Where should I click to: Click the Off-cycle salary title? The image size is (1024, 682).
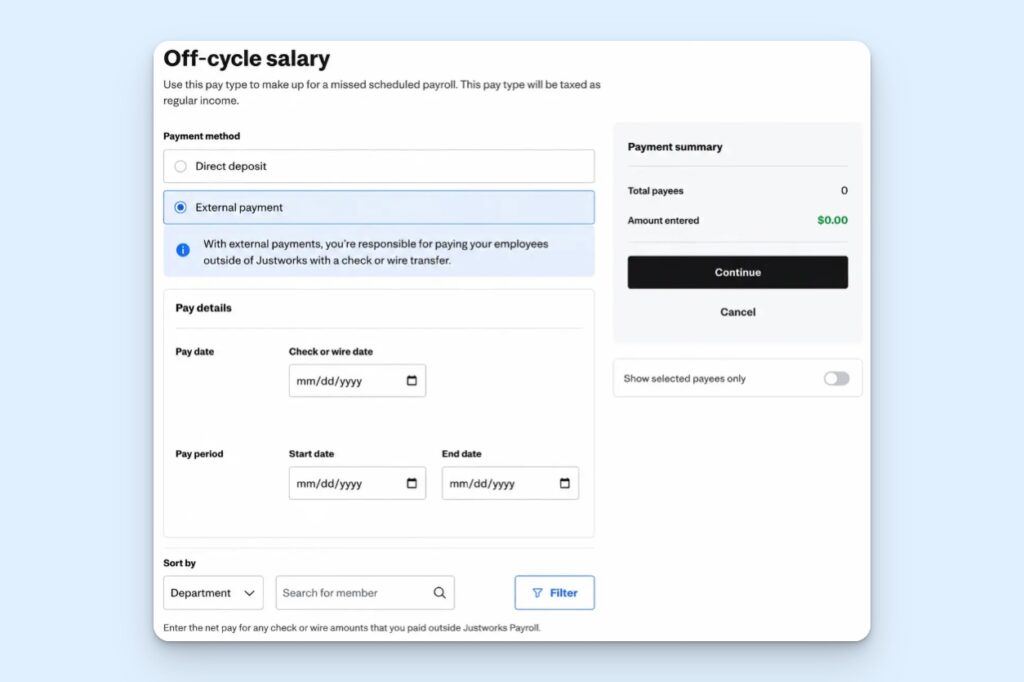(247, 58)
